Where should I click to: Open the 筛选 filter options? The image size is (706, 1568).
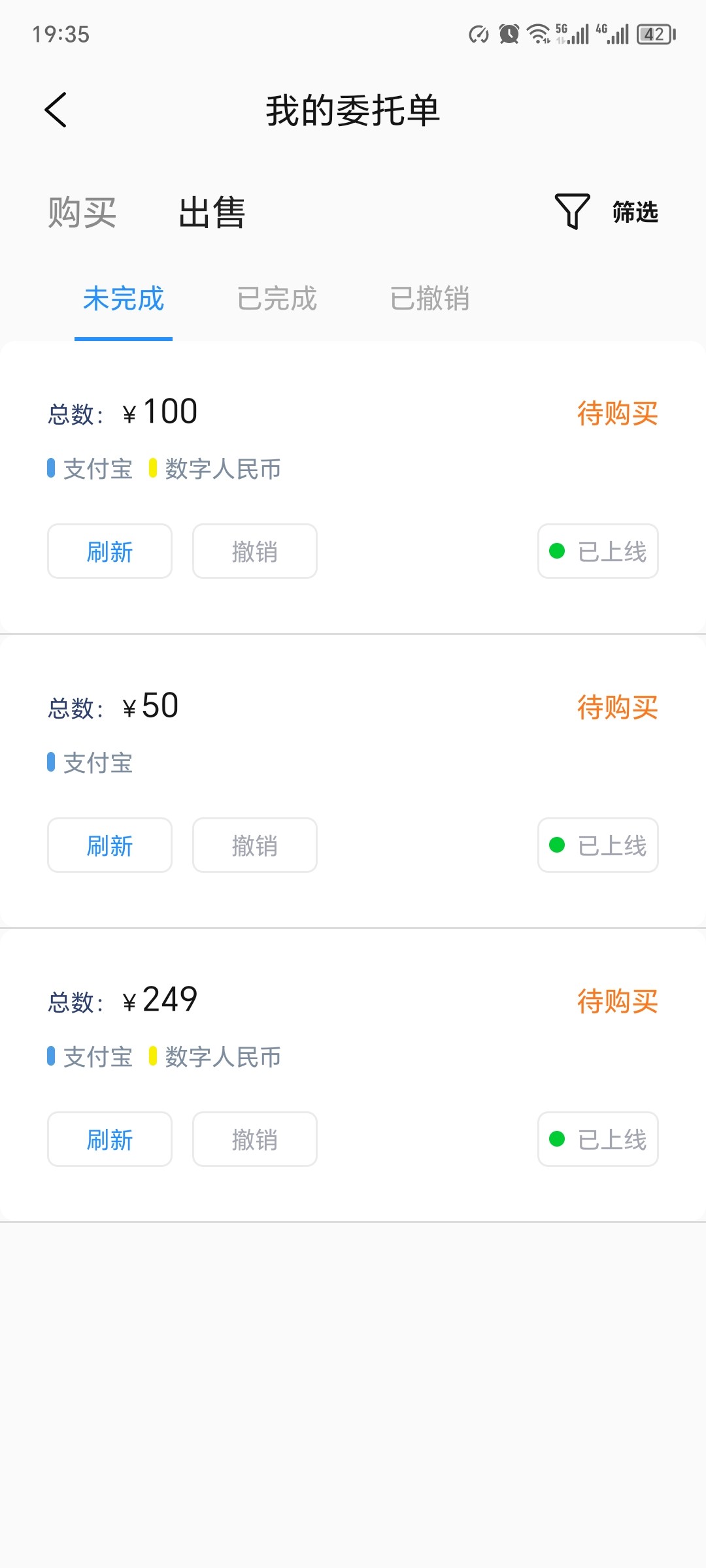pos(635,212)
